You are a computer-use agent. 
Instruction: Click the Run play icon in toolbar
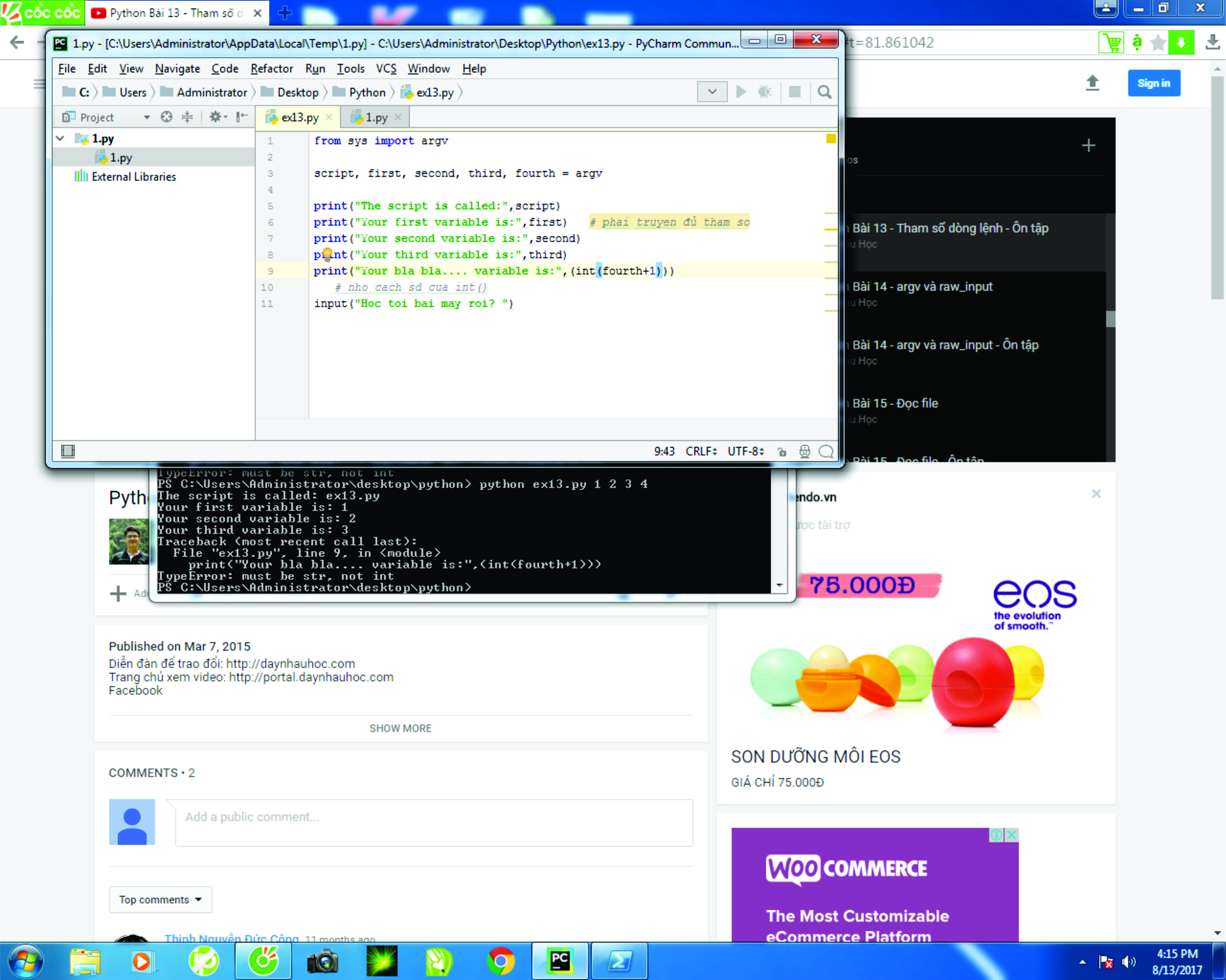(x=740, y=91)
